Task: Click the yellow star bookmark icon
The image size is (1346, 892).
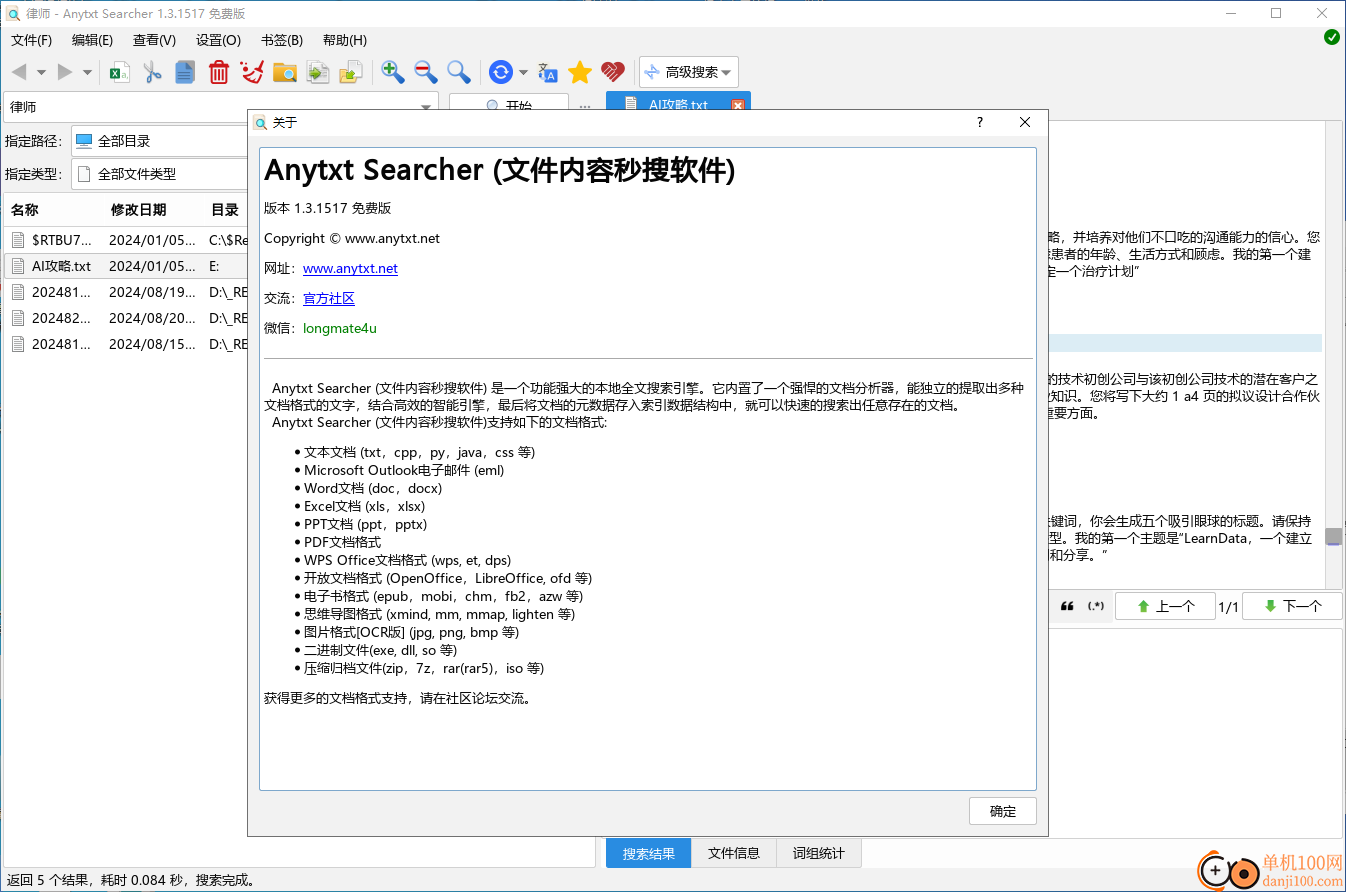Action: coord(580,72)
